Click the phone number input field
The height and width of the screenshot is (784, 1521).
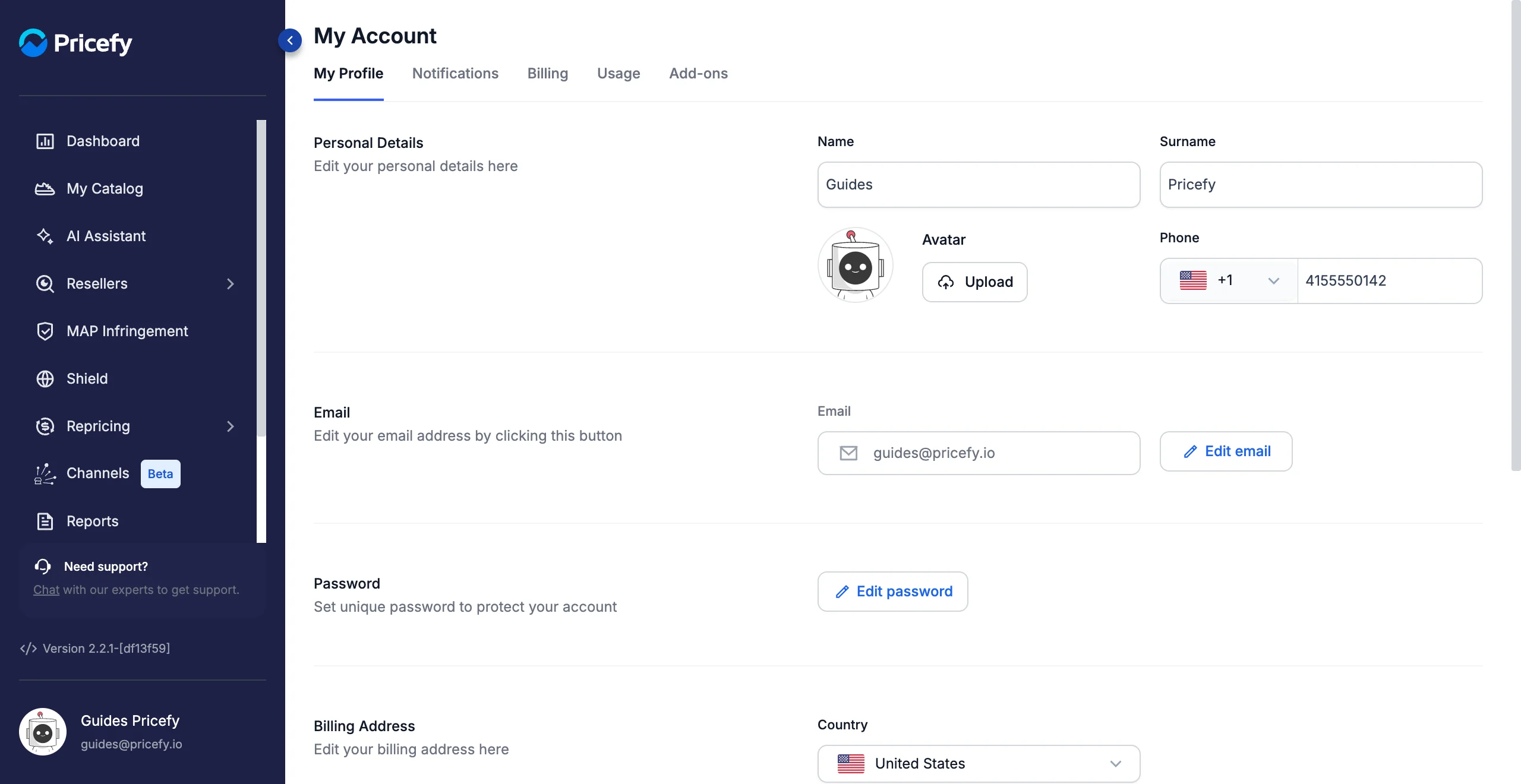pos(1390,281)
